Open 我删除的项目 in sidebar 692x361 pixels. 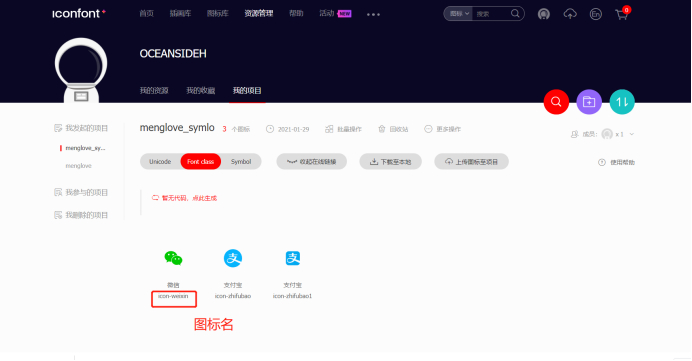point(81,215)
